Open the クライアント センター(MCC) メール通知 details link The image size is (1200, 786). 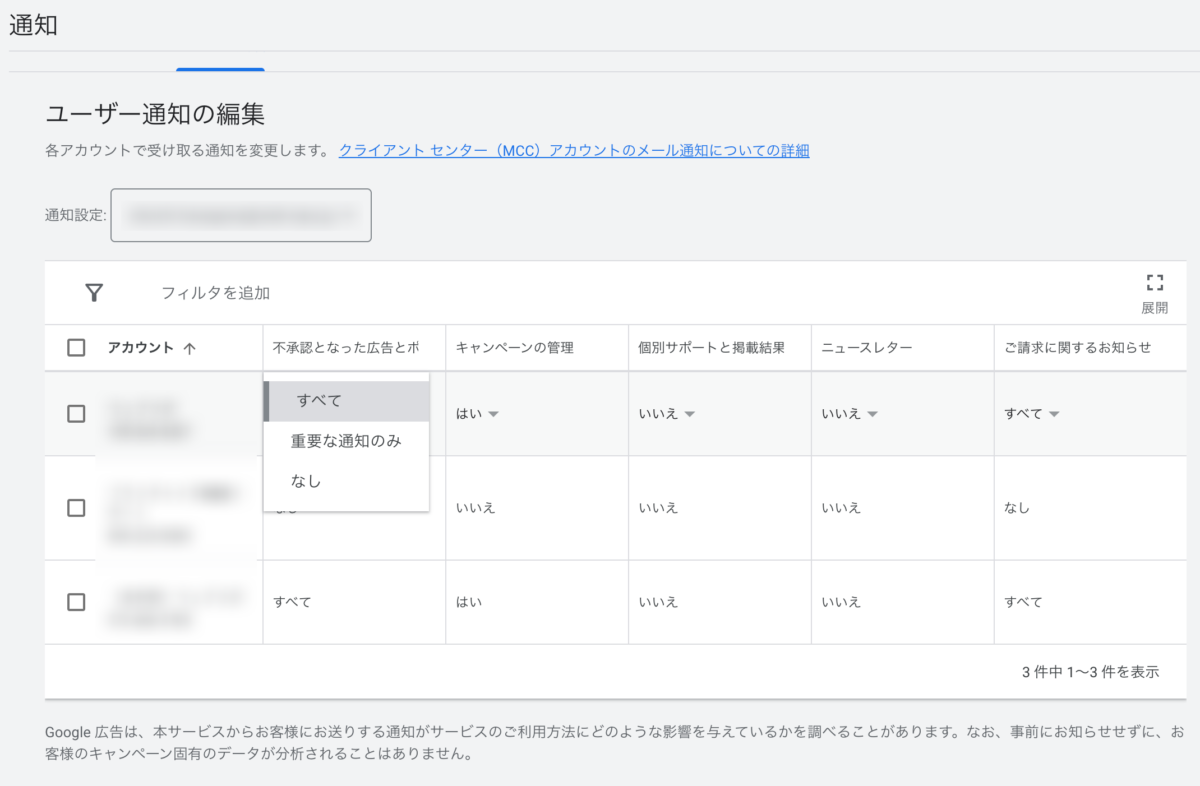point(573,151)
